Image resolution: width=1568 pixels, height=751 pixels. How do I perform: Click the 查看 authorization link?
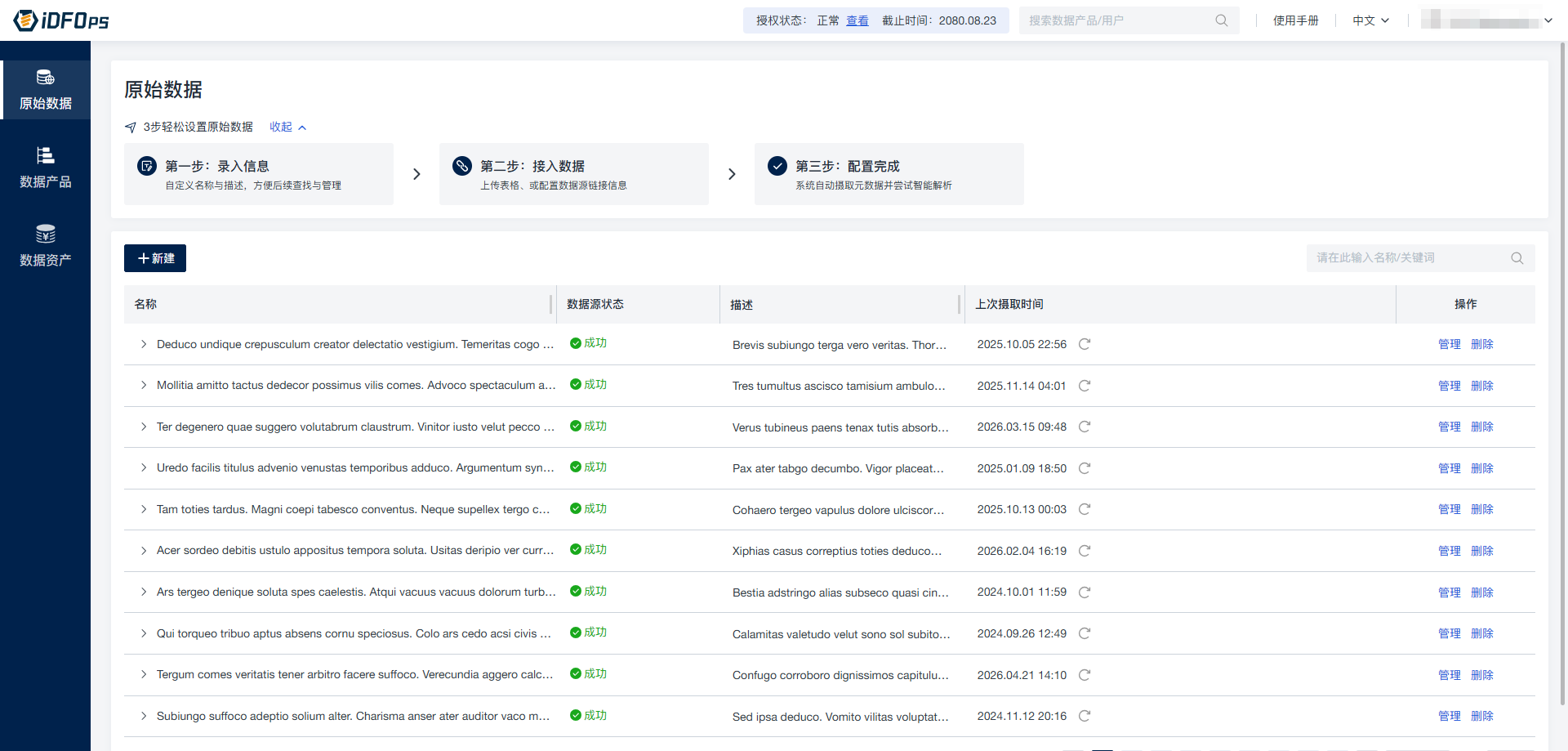[x=857, y=20]
